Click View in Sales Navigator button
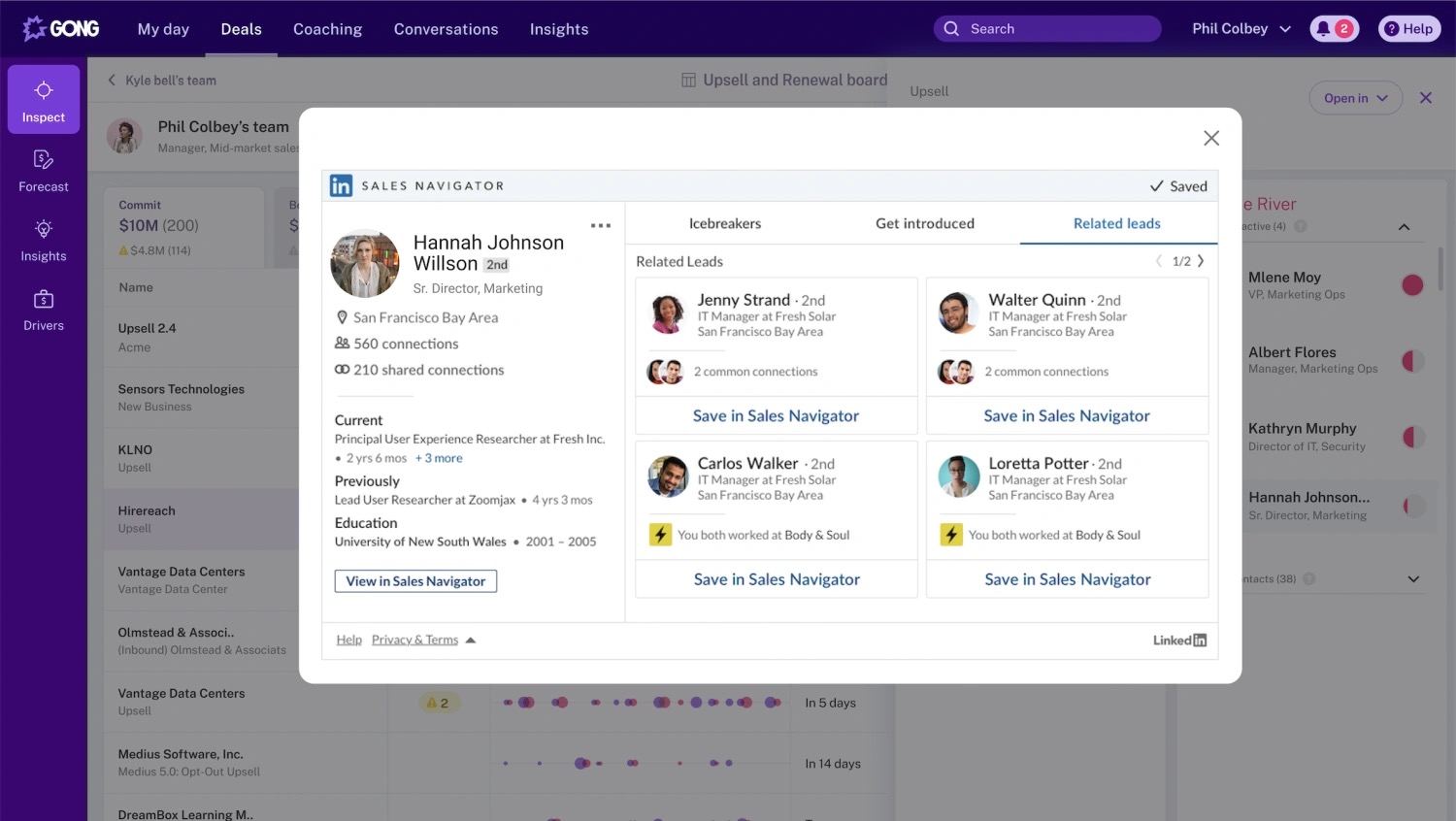The width and height of the screenshot is (1456, 821). click(x=415, y=581)
